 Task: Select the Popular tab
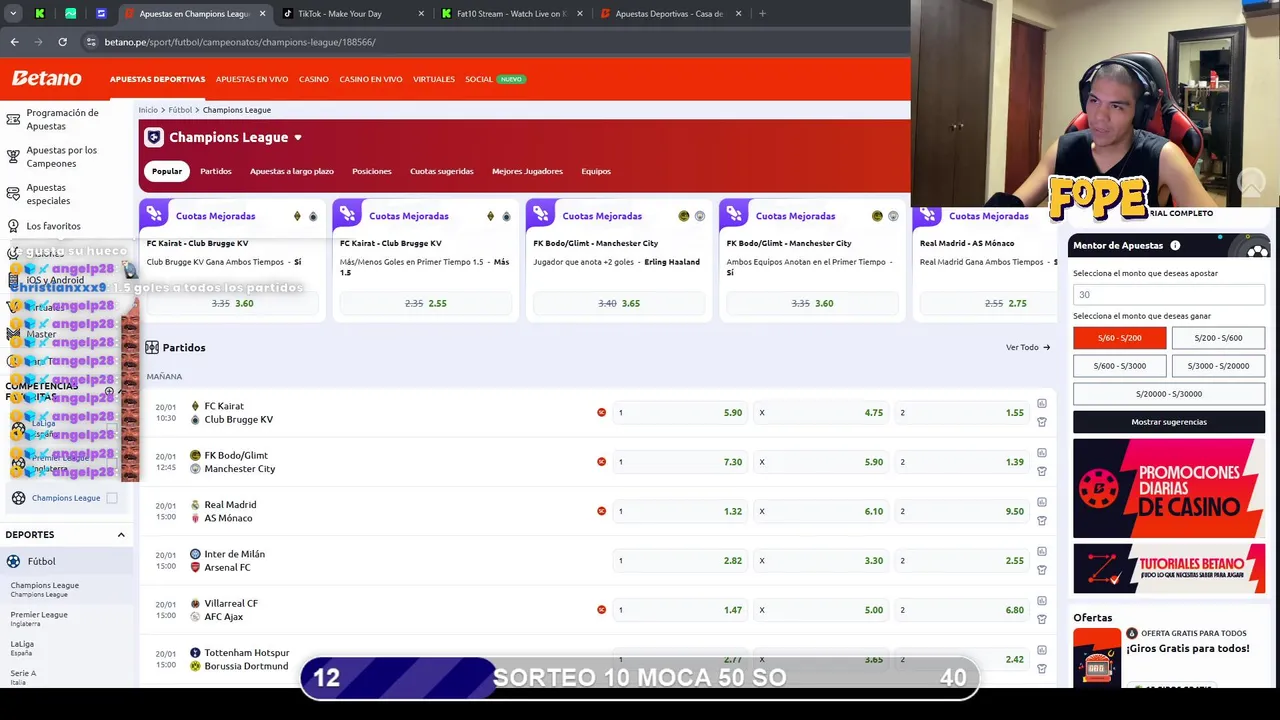point(167,171)
